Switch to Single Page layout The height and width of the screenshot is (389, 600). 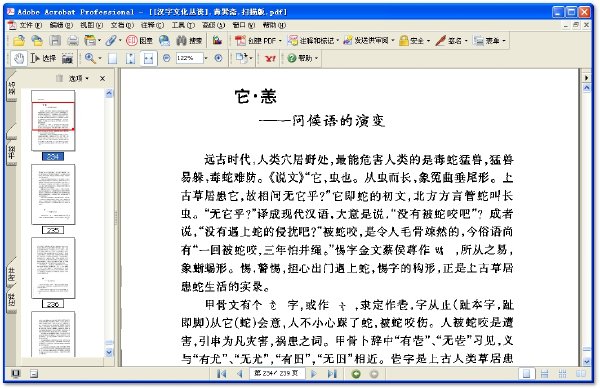point(527,374)
